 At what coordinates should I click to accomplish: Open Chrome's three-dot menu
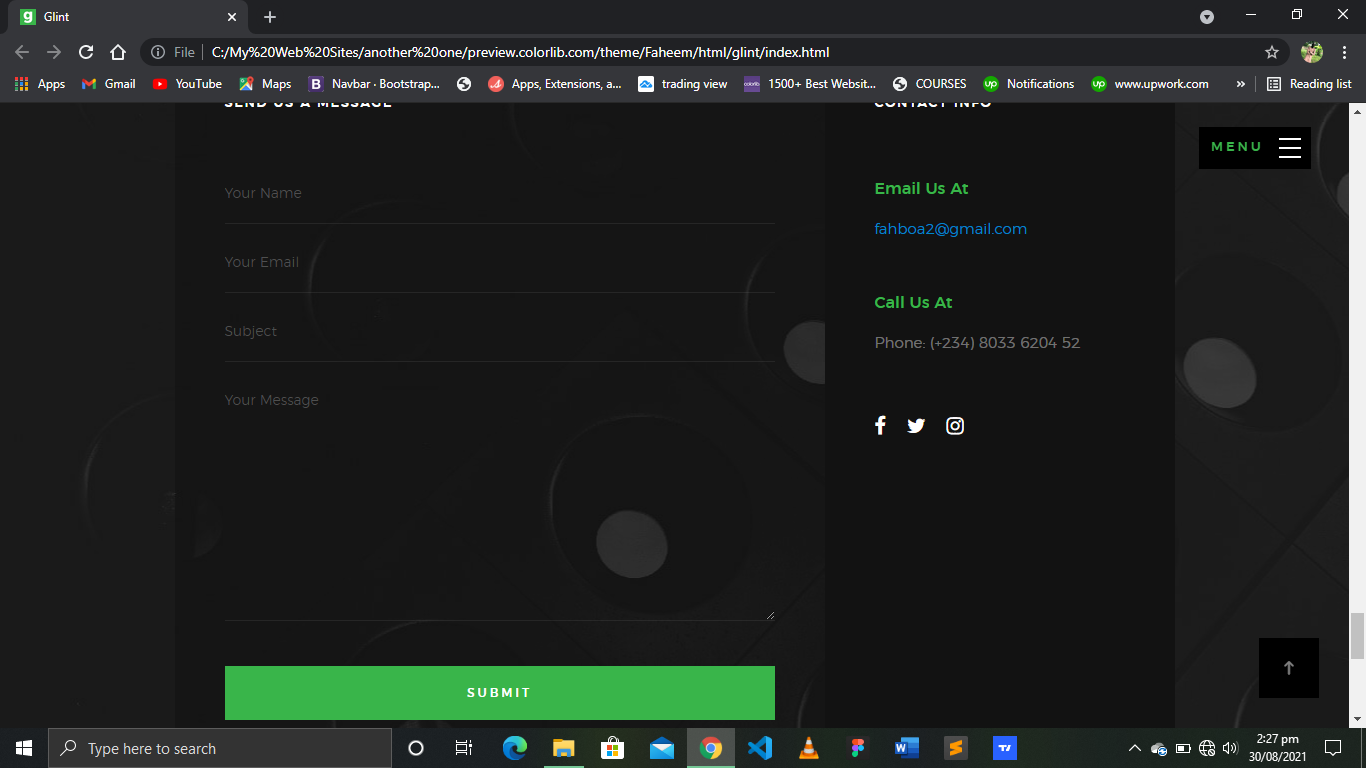click(x=1344, y=52)
